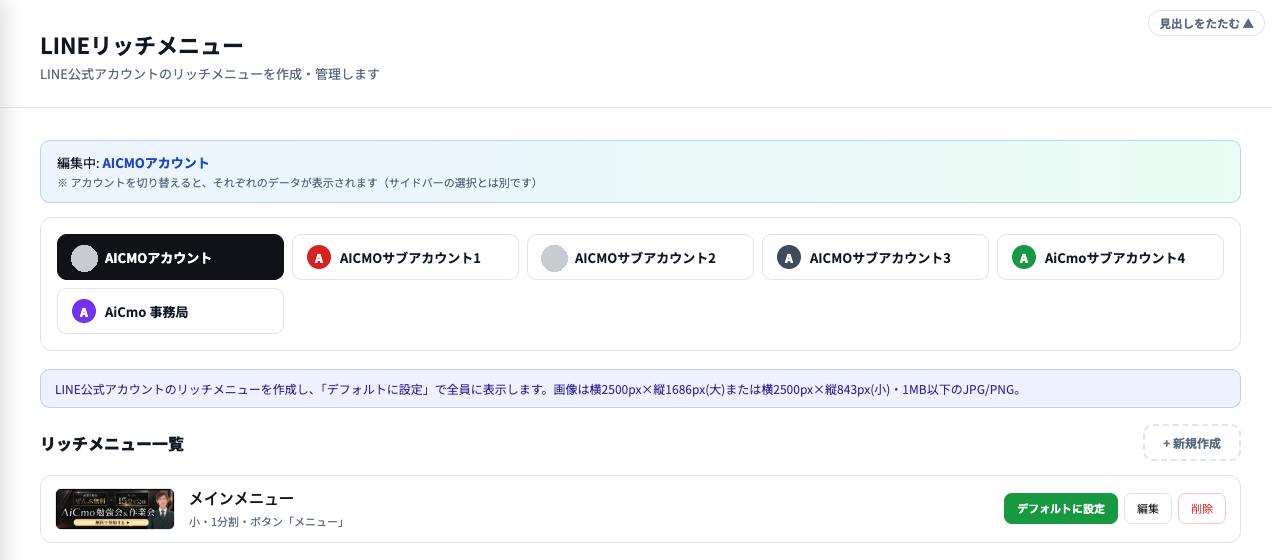This screenshot has width=1272, height=560.
Task: Click the subtitle about LINE公式アカウントのリッチメニュー
Action: (x=210, y=75)
